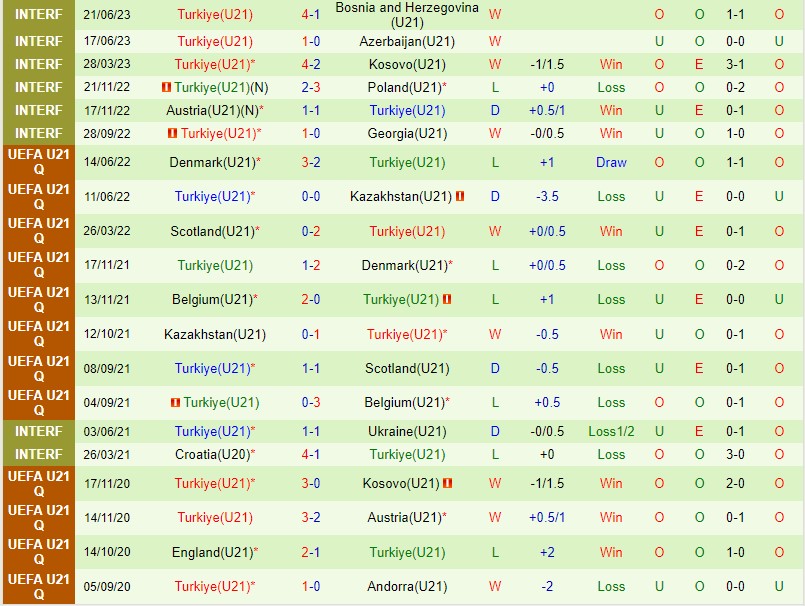Click red card icon beside Turkiye(U21)(N) on 21/11/22

click(166, 87)
